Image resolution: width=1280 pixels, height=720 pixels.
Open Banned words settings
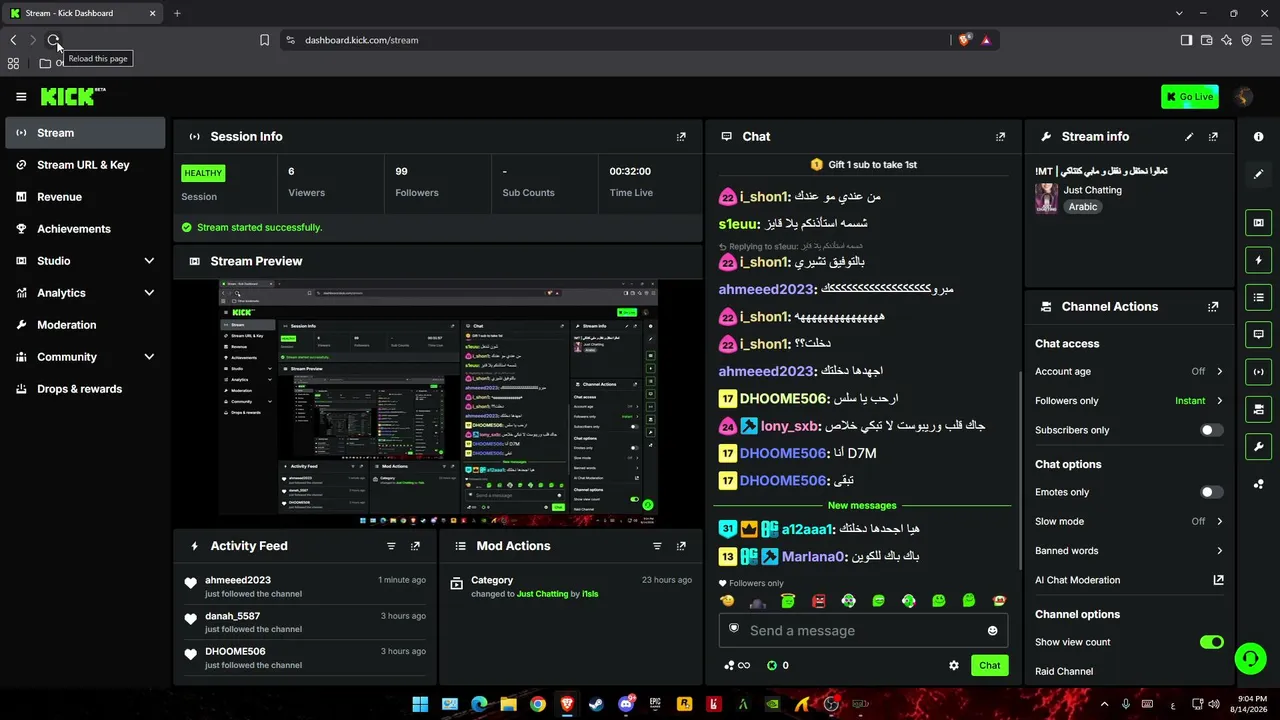click(1129, 551)
